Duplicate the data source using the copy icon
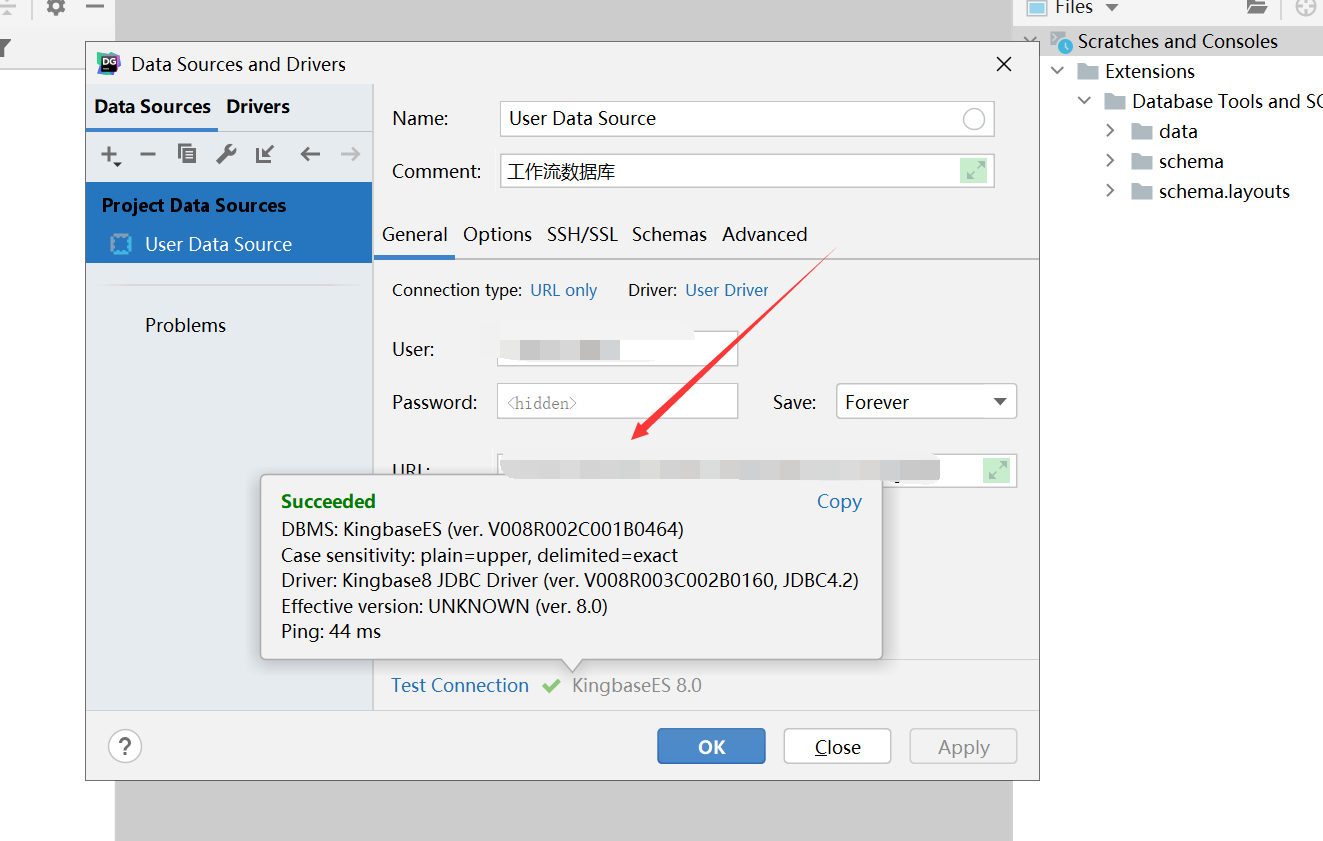Screen dimensions: 1323x841 point(187,154)
